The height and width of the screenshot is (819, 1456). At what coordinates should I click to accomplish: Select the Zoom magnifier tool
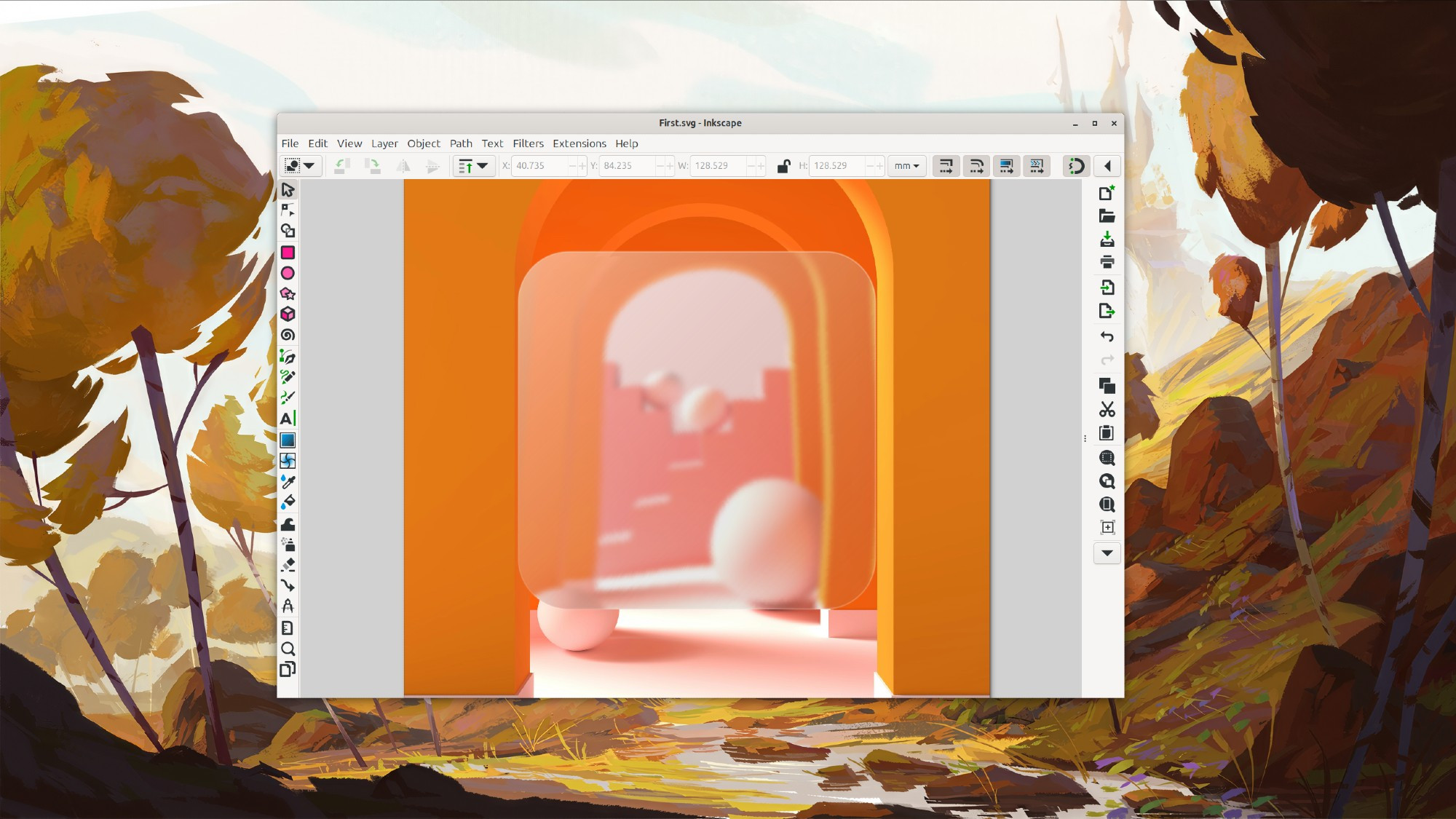[x=288, y=649]
